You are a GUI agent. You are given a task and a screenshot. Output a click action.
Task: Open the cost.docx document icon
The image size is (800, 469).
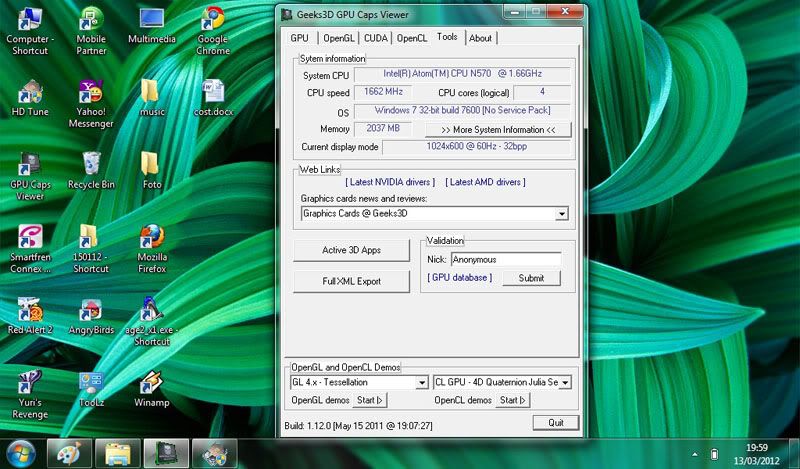[213, 98]
